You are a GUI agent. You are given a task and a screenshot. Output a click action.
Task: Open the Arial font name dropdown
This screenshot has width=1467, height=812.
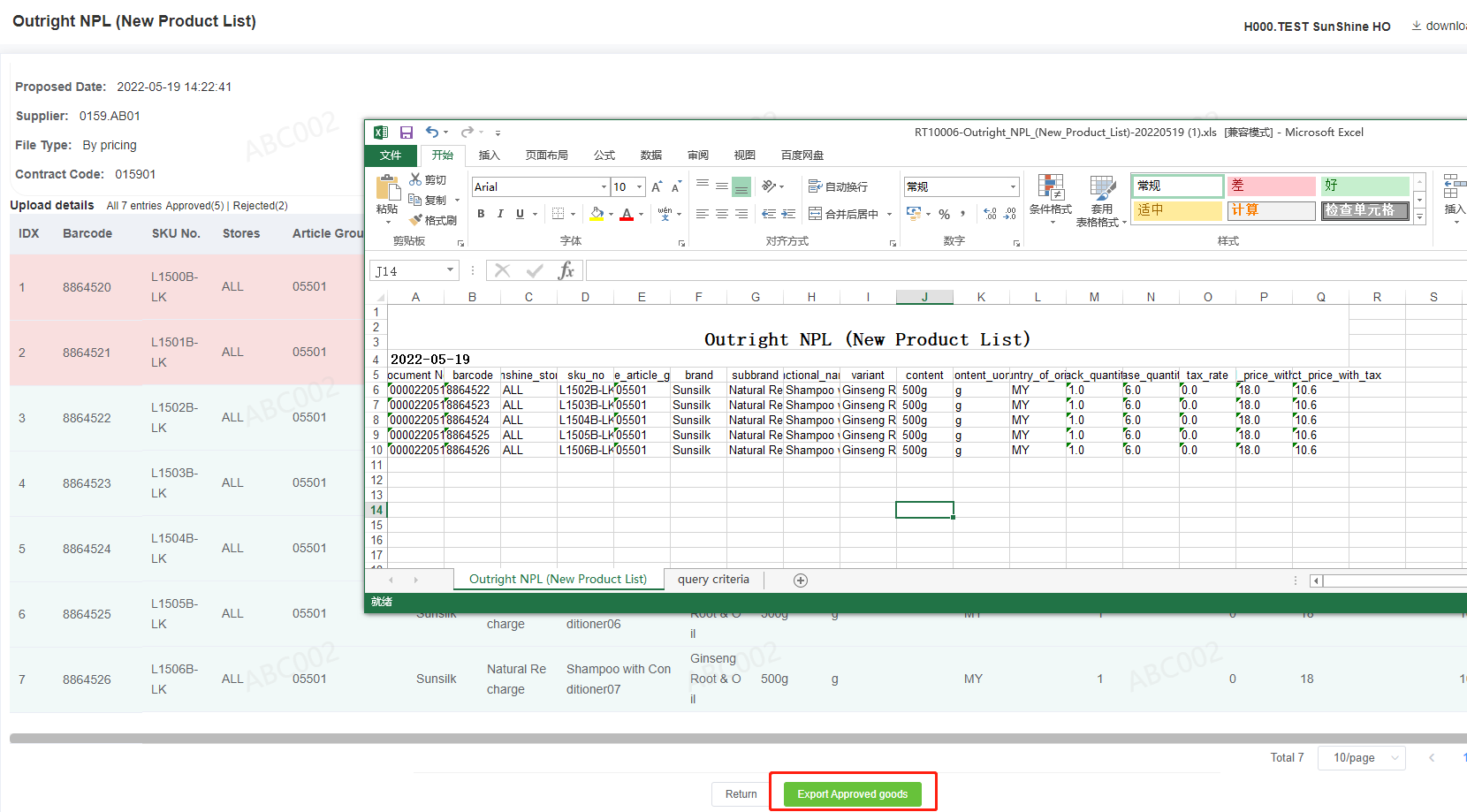coord(604,187)
